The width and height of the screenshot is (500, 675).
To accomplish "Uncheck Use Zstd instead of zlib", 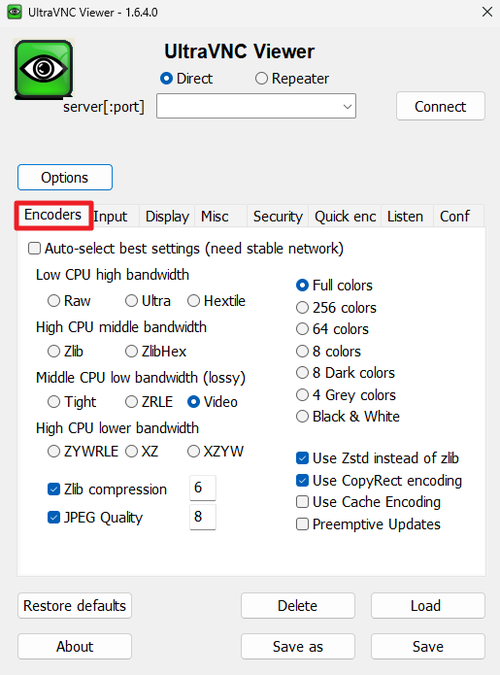I will 302,458.
